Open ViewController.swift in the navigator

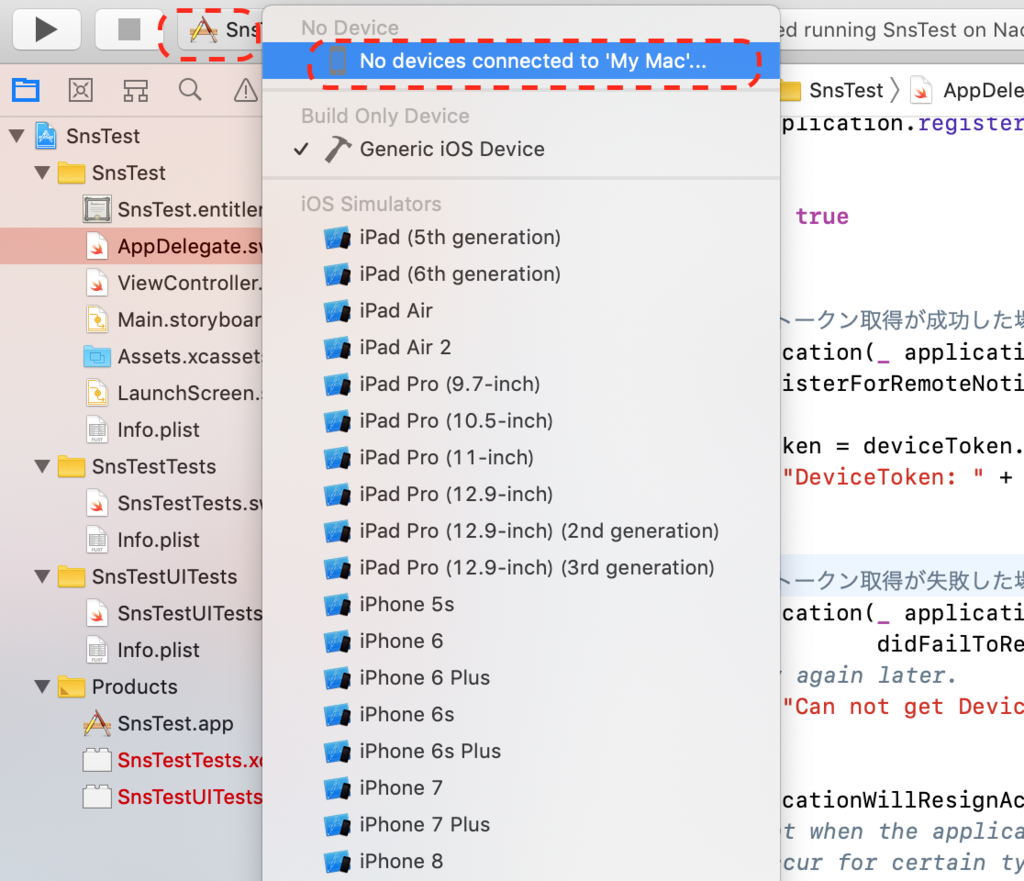tap(173, 283)
